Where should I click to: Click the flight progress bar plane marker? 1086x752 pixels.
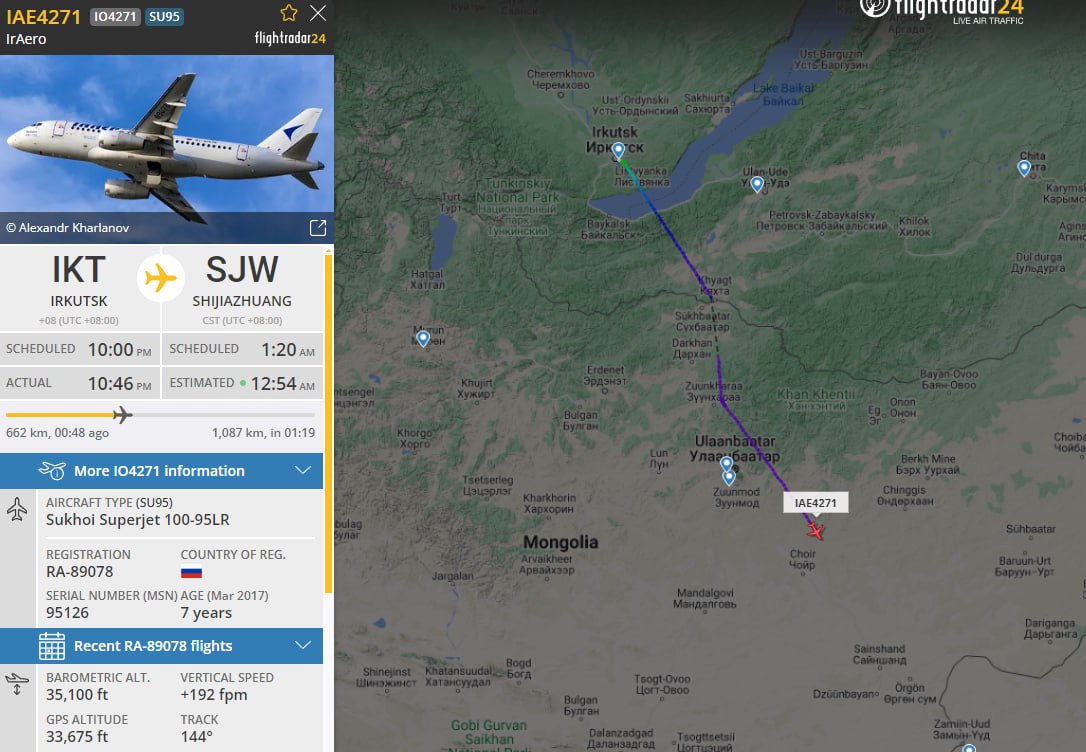pyautogui.click(x=122, y=415)
